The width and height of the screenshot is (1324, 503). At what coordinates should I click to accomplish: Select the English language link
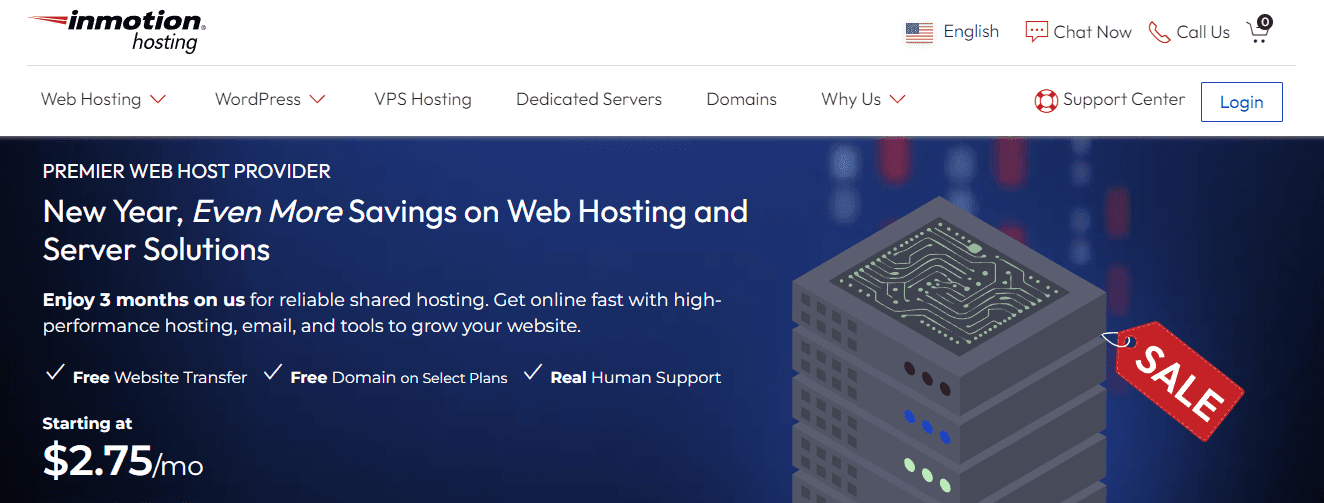click(971, 32)
